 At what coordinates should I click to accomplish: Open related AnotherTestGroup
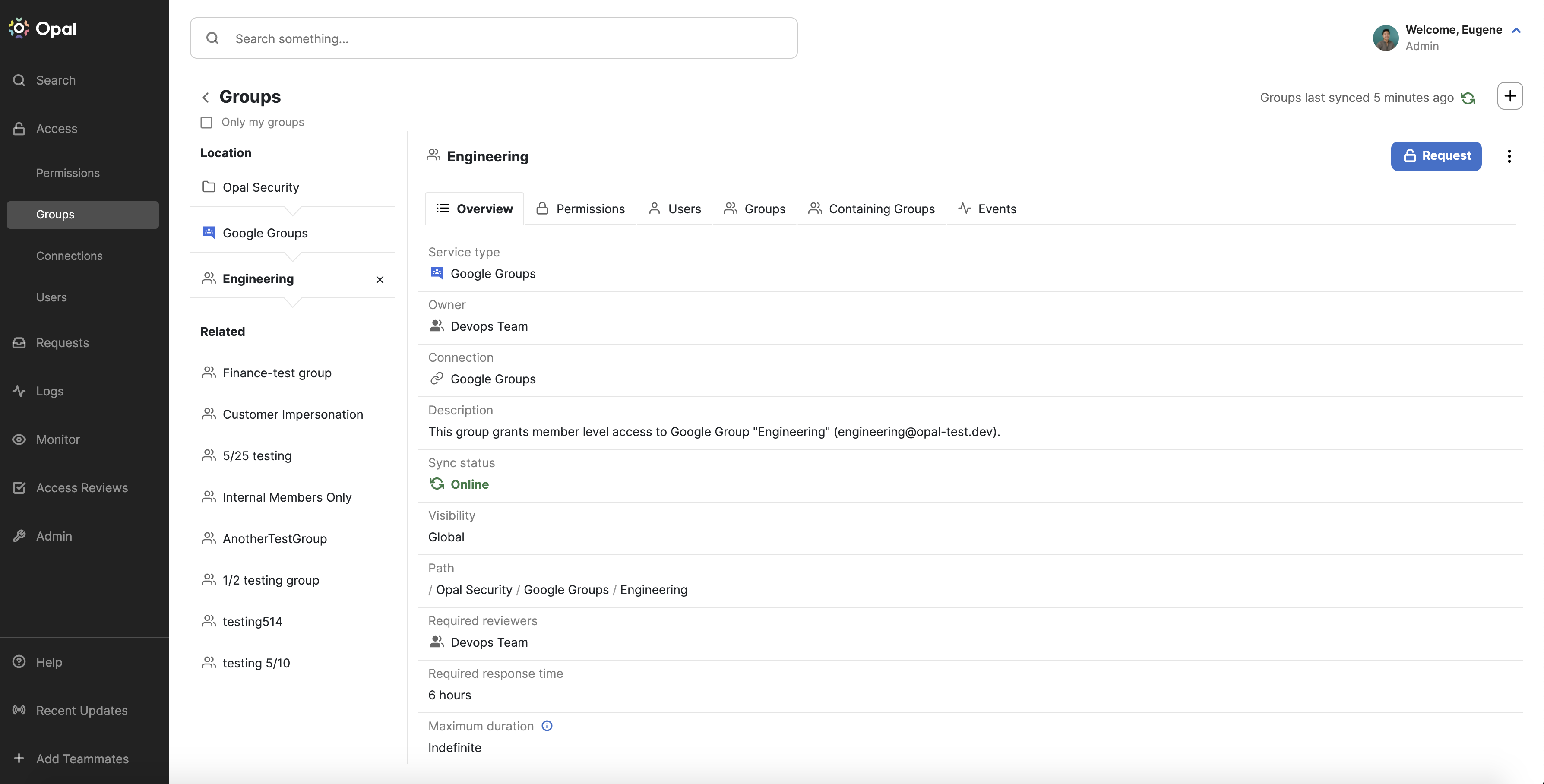coord(275,539)
